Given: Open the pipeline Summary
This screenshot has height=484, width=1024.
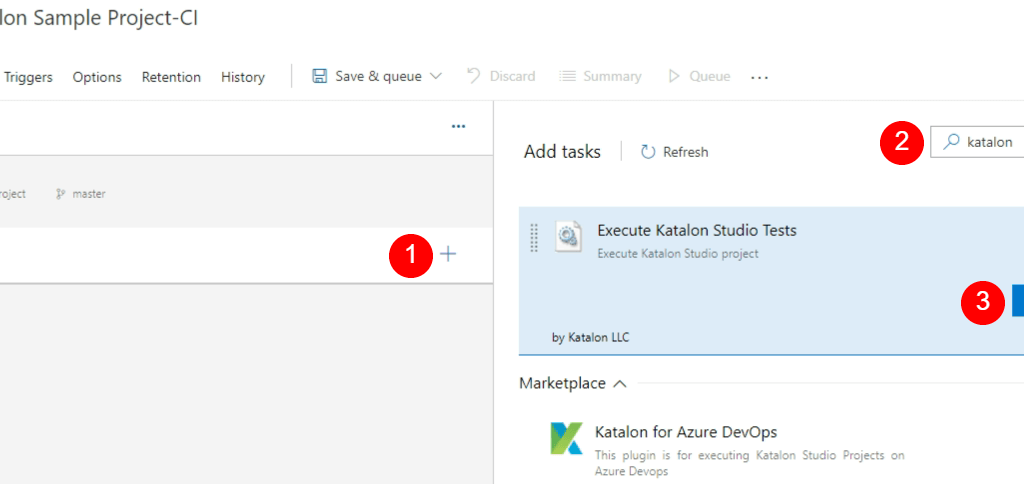Looking at the screenshot, I should click(x=600, y=76).
